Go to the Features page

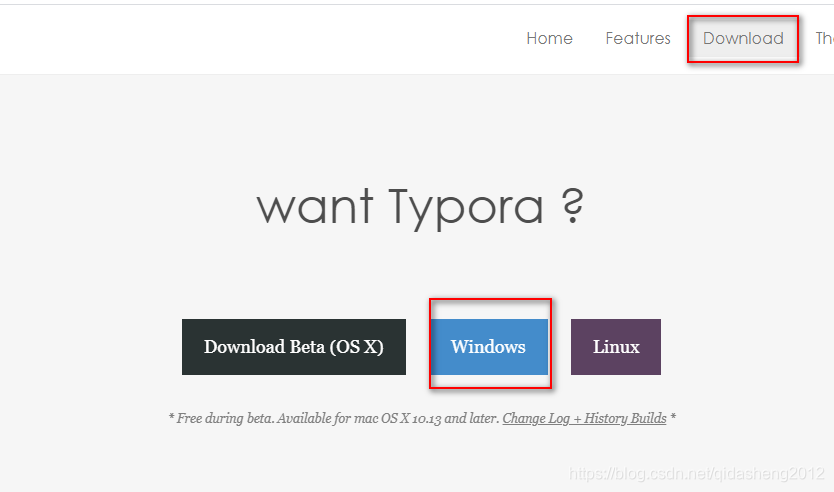coord(638,38)
